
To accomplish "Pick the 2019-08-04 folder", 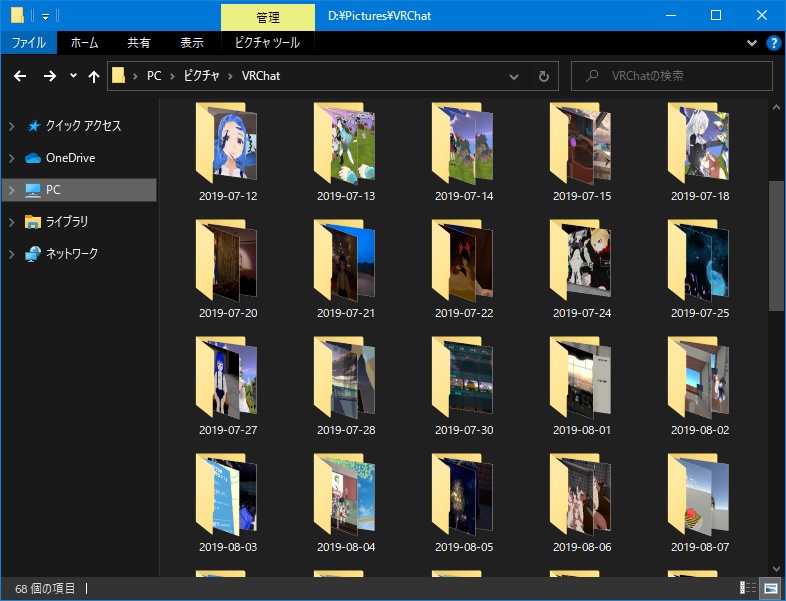I will click(x=346, y=503).
